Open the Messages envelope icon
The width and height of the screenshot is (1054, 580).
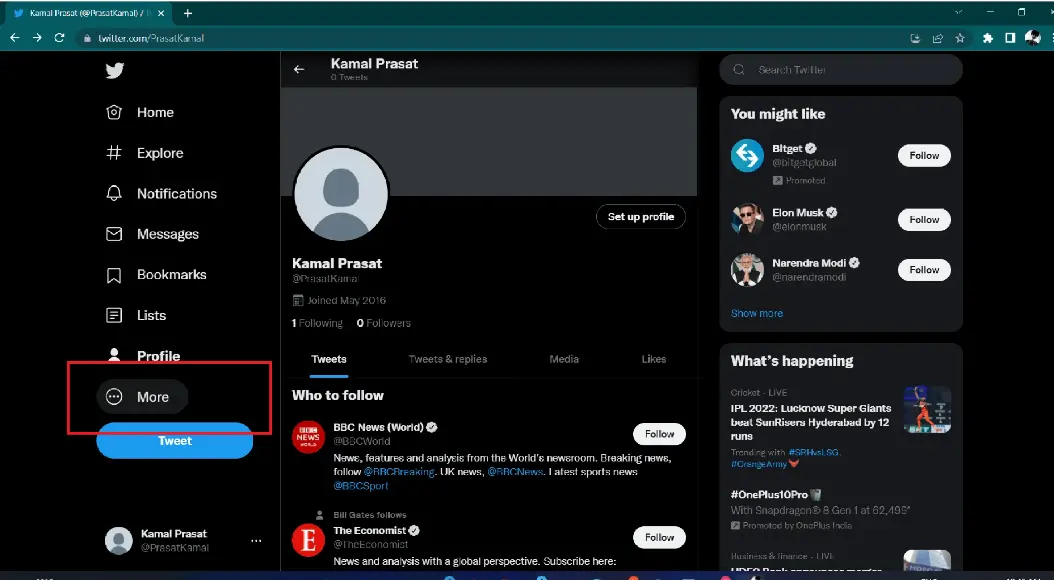point(114,234)
